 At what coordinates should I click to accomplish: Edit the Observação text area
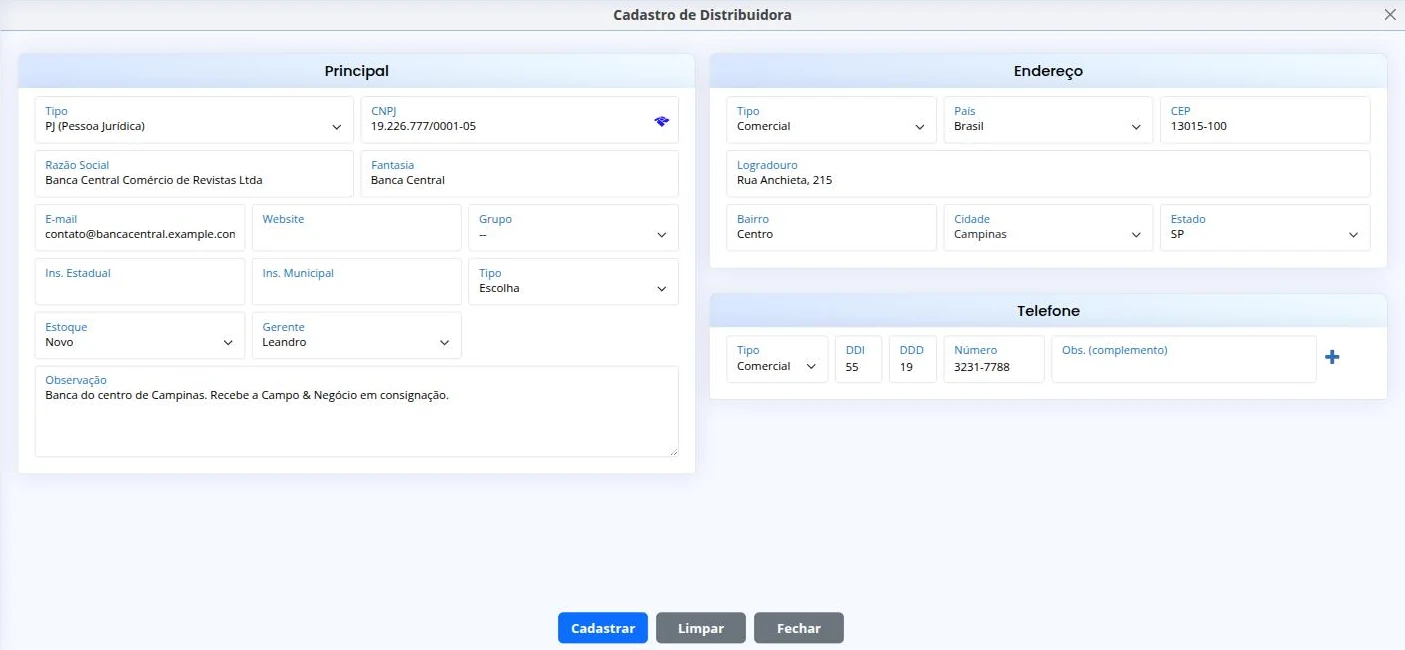click(x=357, y=412)
